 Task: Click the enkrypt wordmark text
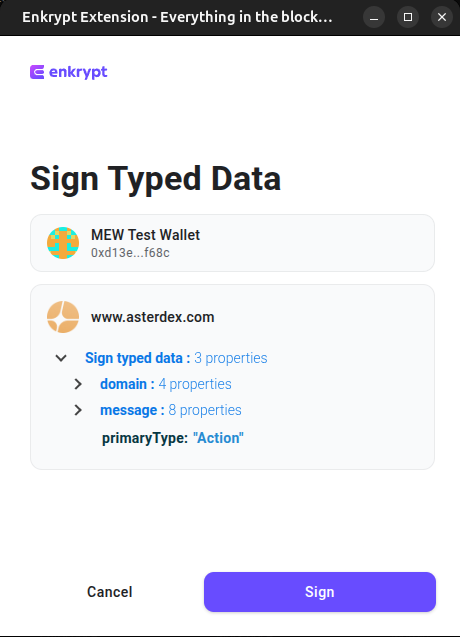coord(78,72)
